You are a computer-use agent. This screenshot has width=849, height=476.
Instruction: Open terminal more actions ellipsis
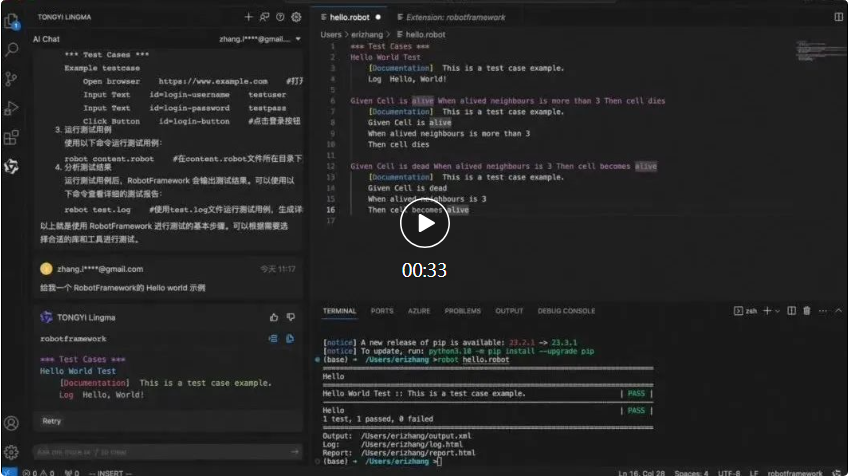pyautogui.click(x=823, y=311)
